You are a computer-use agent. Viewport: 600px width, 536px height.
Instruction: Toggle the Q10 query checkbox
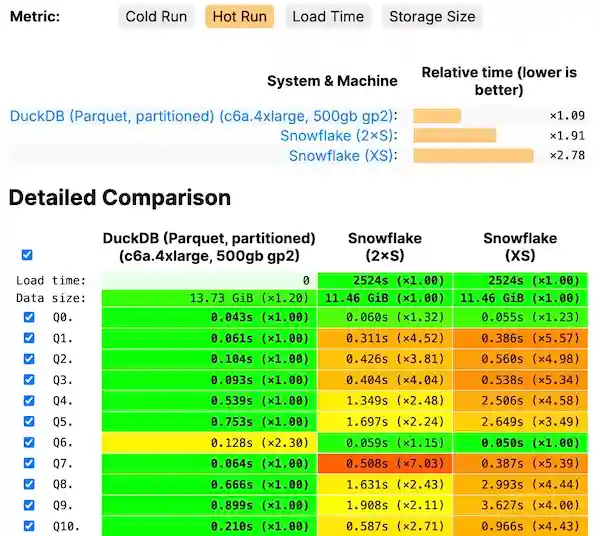(29, 526)
